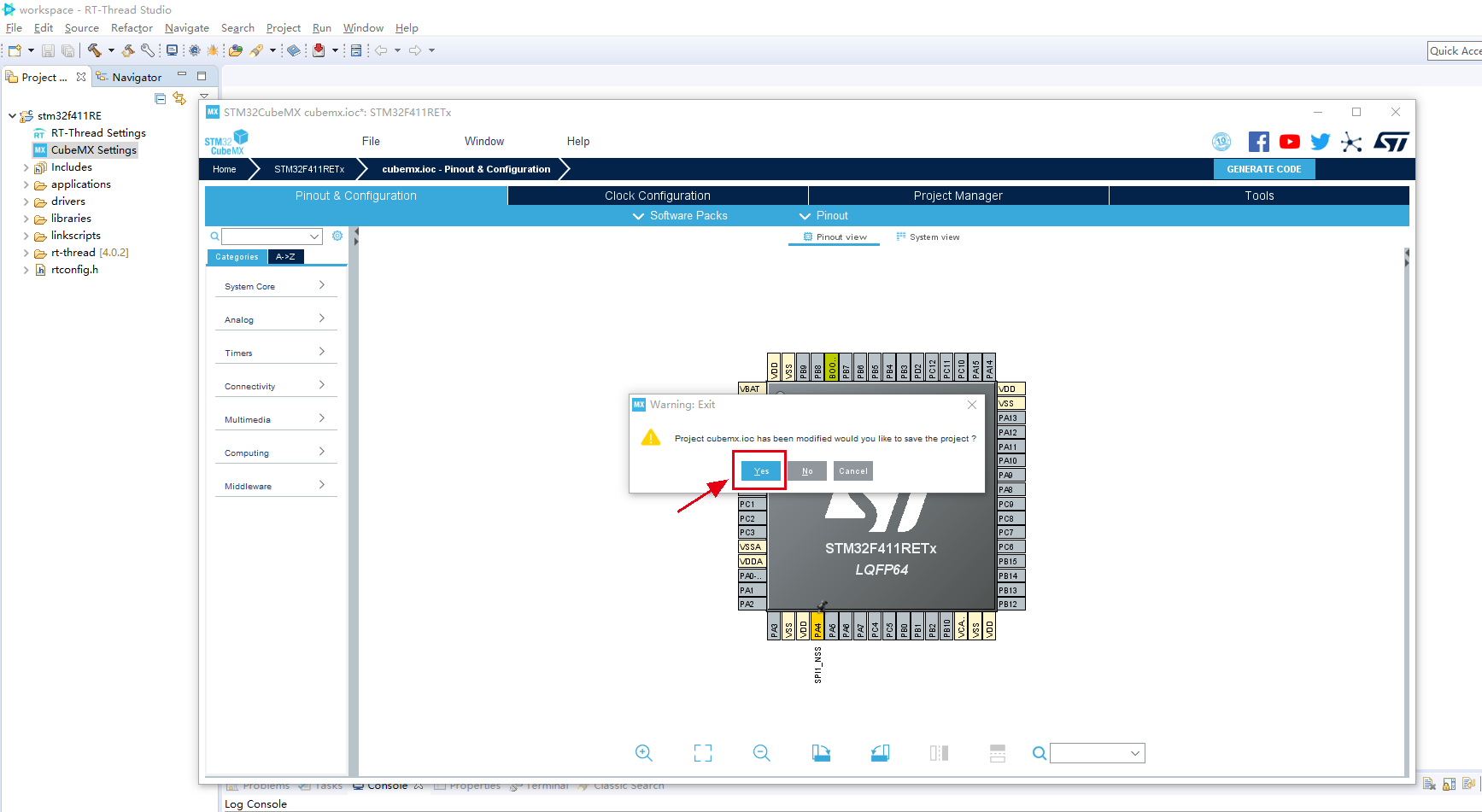This screenshot has width=1482, height=812.
Task: Rotate chip view counter-clockwise
Action: point(881,753)
